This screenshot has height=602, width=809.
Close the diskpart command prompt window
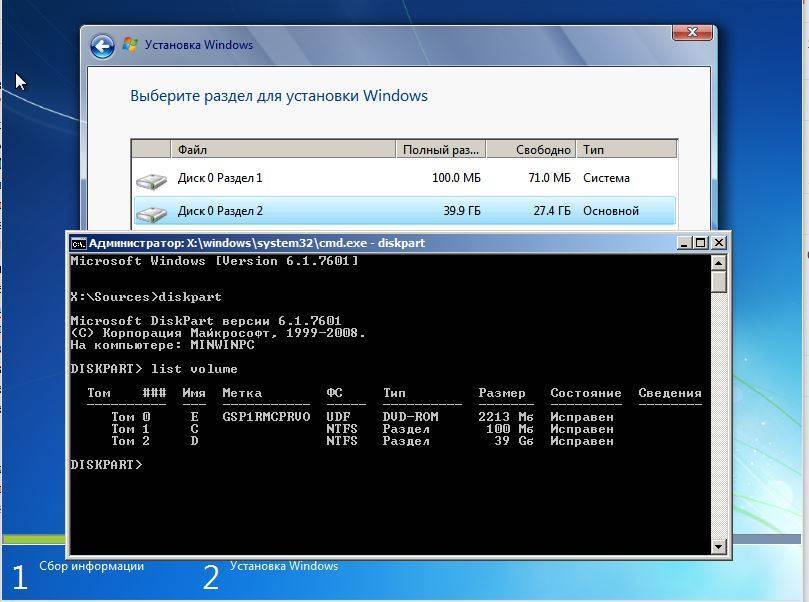coord(718,243)
